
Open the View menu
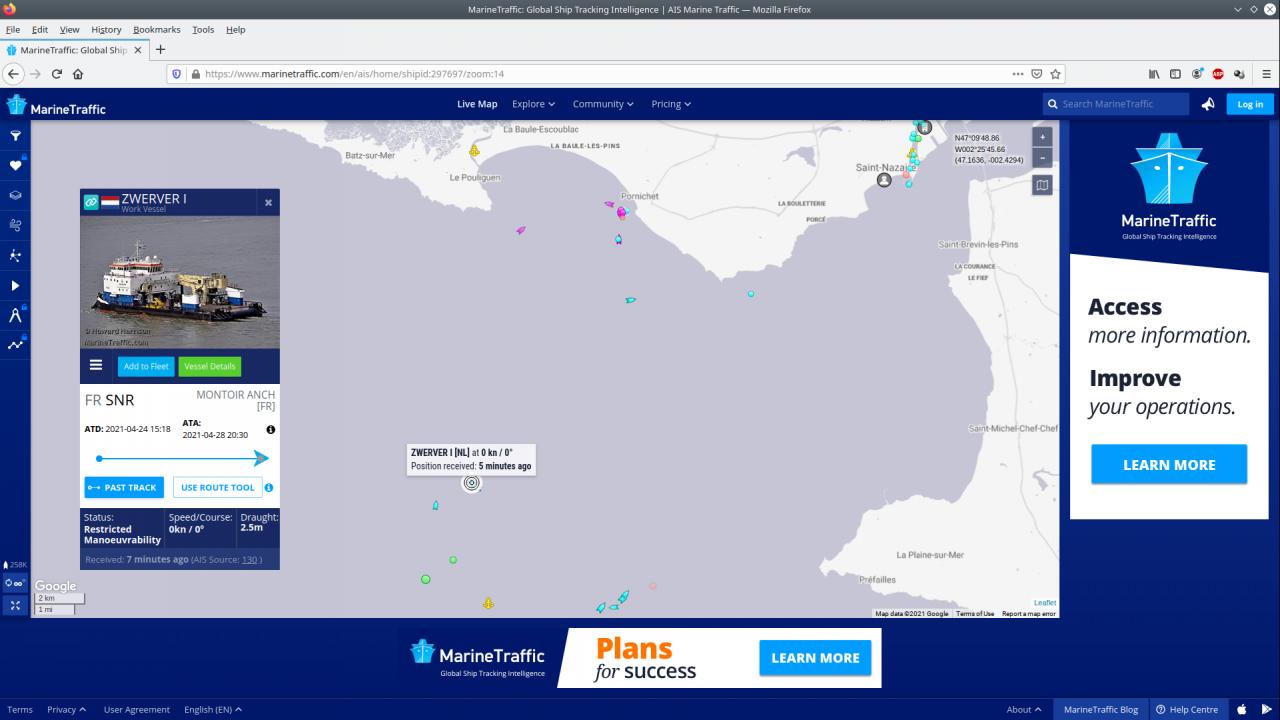(69, 30)
